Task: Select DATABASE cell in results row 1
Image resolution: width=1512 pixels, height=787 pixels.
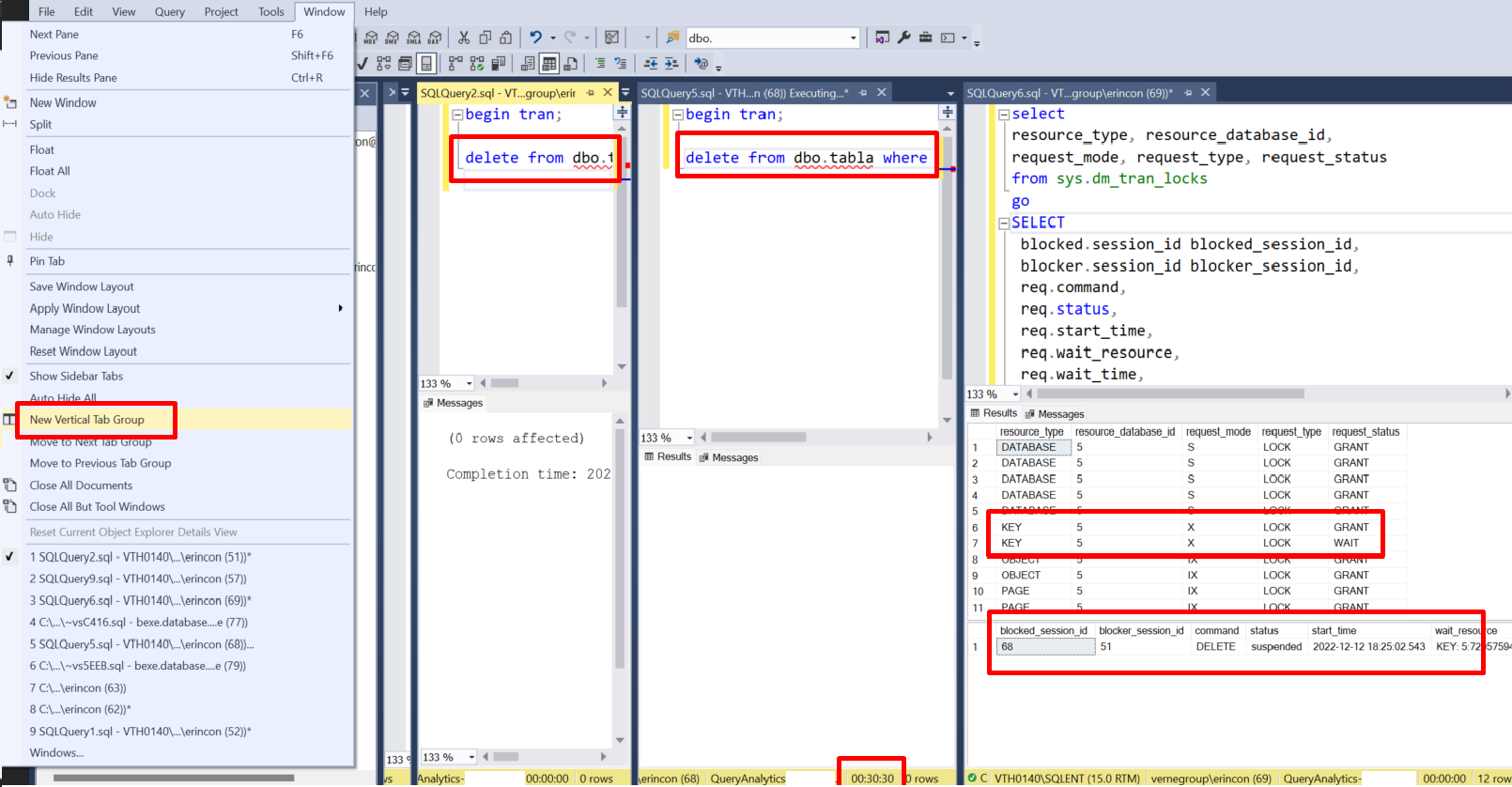Action: point(1033,447)
